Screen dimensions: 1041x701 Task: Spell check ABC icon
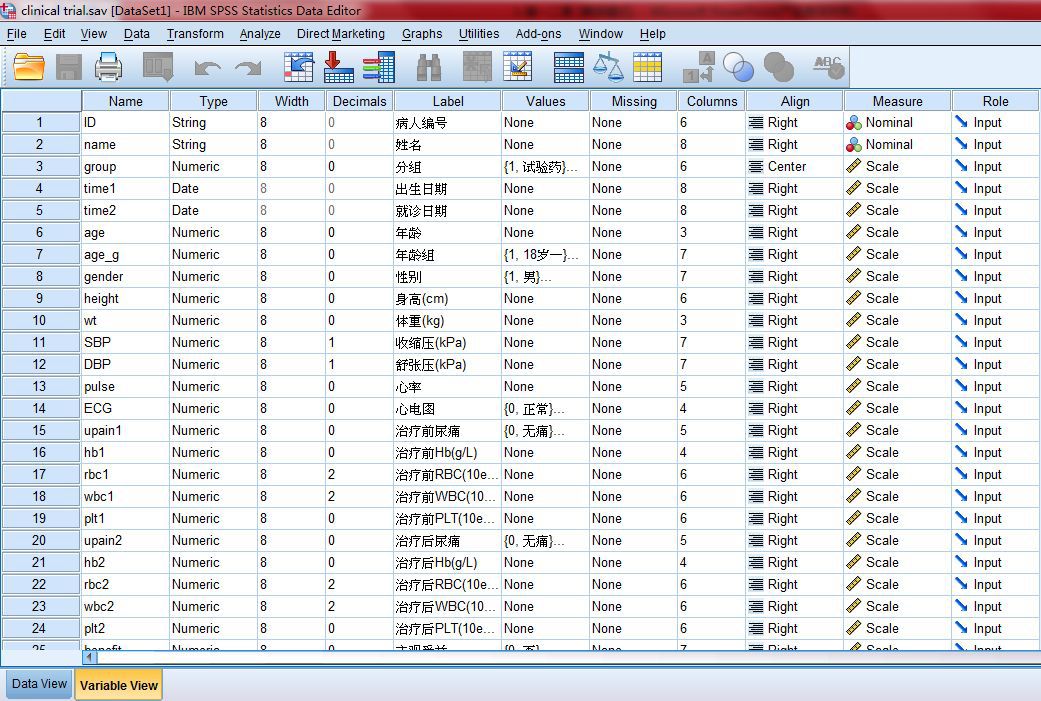(829, 67)
